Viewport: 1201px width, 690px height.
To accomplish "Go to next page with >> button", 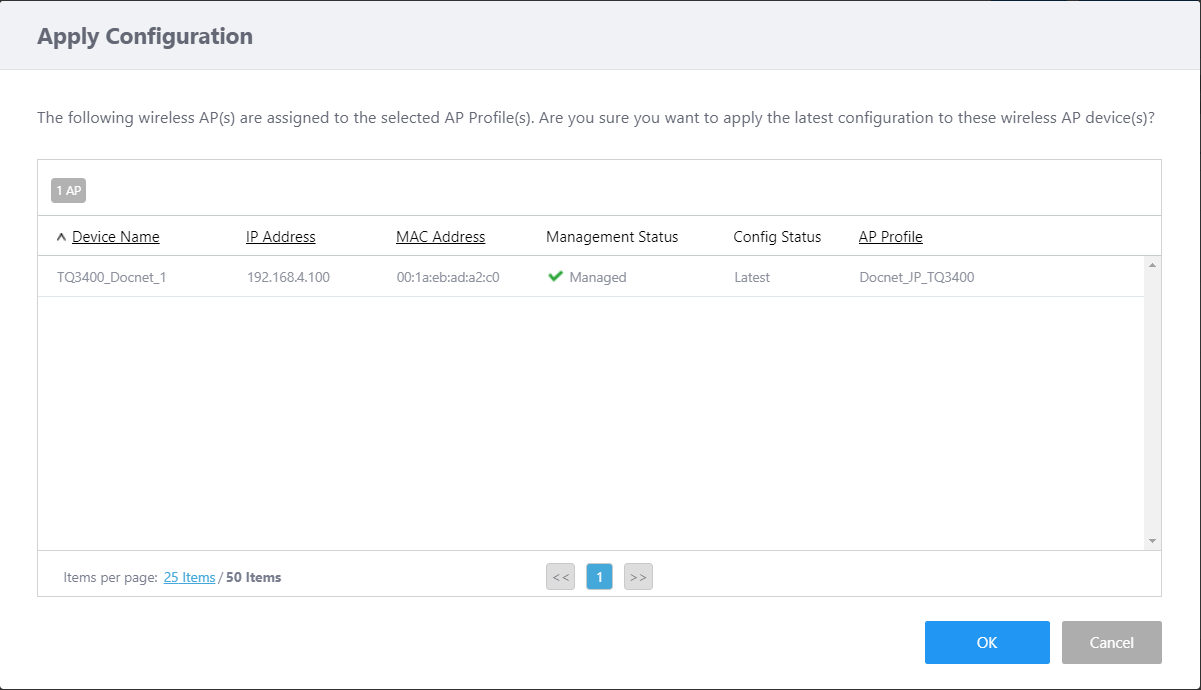I will [638, 577].
